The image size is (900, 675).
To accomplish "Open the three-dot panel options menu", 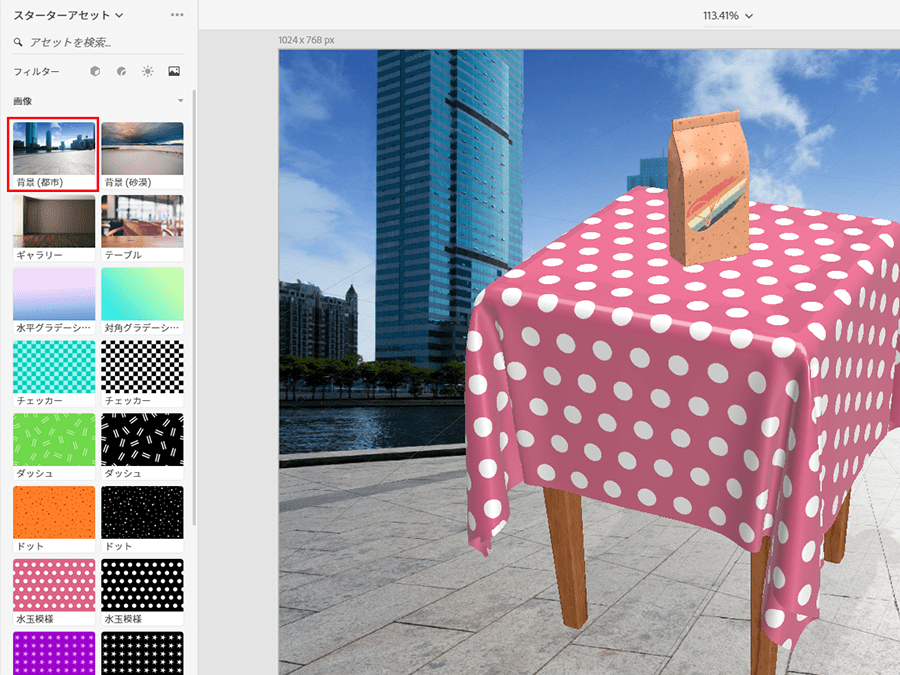I will 177,15.
